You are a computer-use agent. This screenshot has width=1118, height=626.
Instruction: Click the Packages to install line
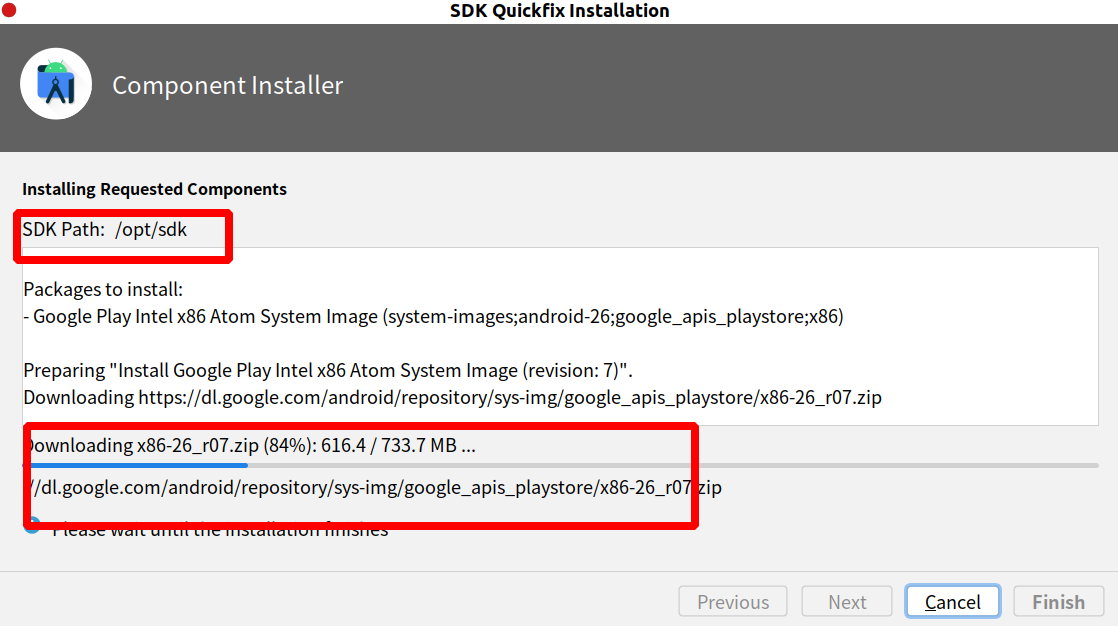[x=103, y=290]
